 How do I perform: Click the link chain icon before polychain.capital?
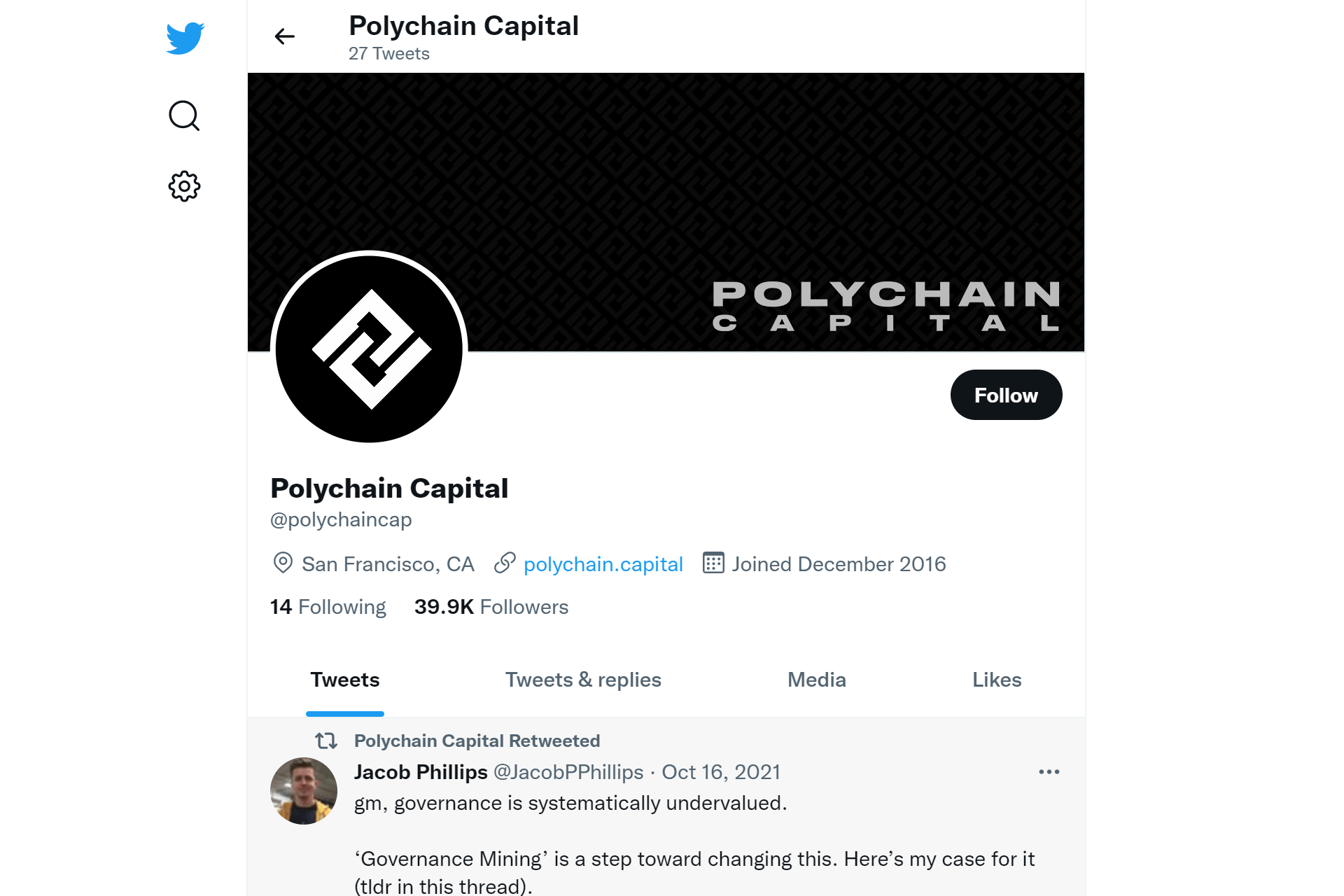(x=504, y=563)
